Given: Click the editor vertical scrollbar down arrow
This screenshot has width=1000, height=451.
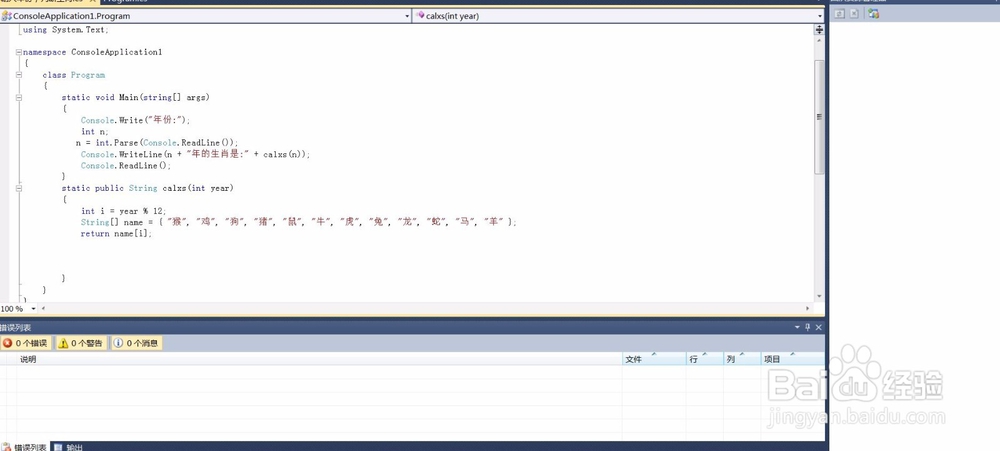Looking at the screenshot, I should click(x=820, y=297).
